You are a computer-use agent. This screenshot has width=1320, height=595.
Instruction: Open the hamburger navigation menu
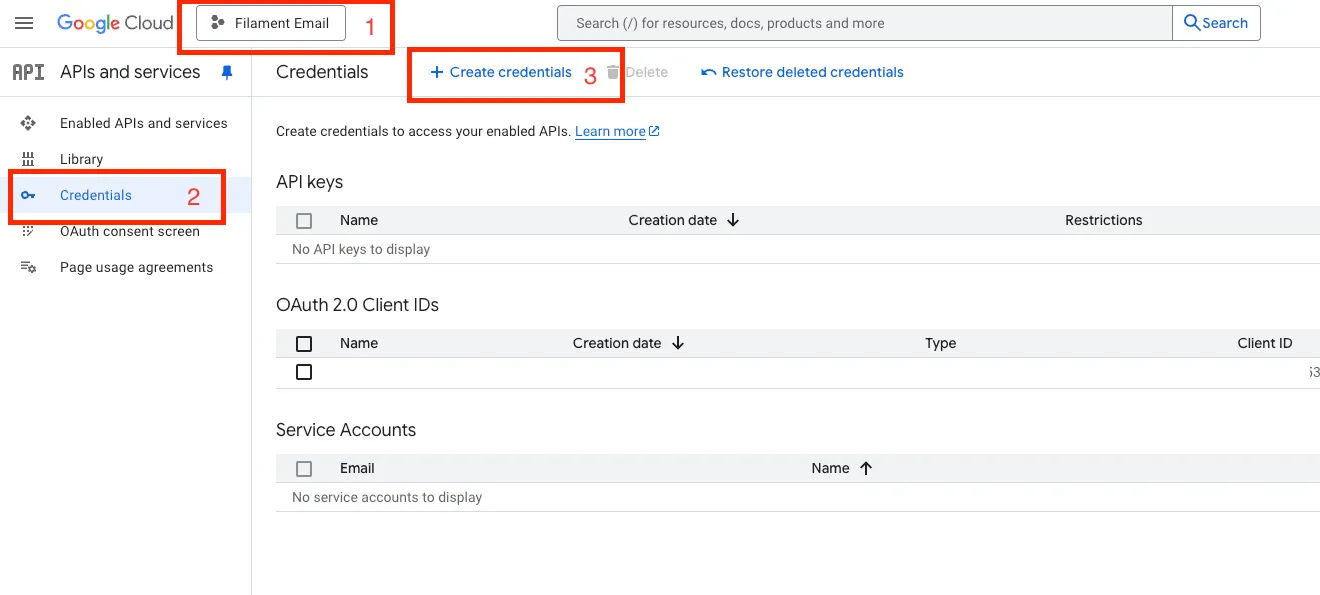click(24, 23)
